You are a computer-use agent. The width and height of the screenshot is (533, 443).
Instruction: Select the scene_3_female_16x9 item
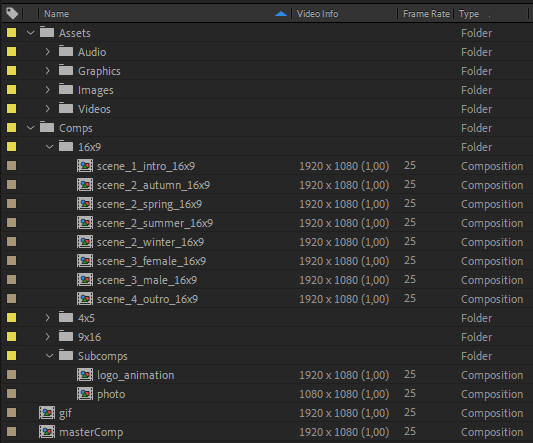click(x=151, y=261)
